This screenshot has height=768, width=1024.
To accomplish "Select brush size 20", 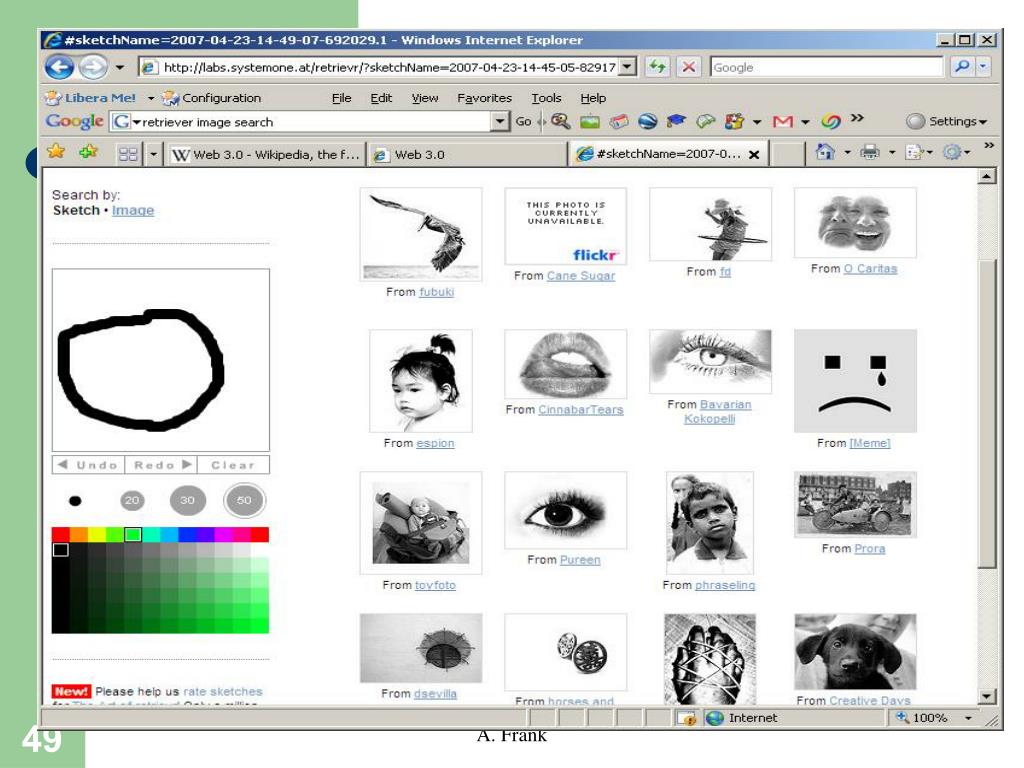I will [132, 500].
